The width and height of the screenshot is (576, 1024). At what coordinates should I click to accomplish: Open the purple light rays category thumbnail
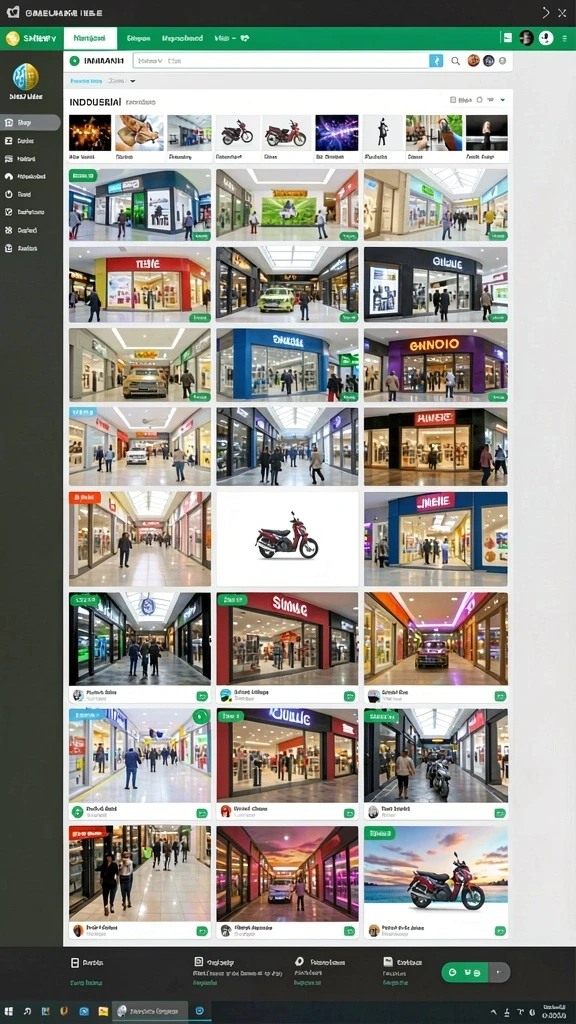[x=337, y=133]
